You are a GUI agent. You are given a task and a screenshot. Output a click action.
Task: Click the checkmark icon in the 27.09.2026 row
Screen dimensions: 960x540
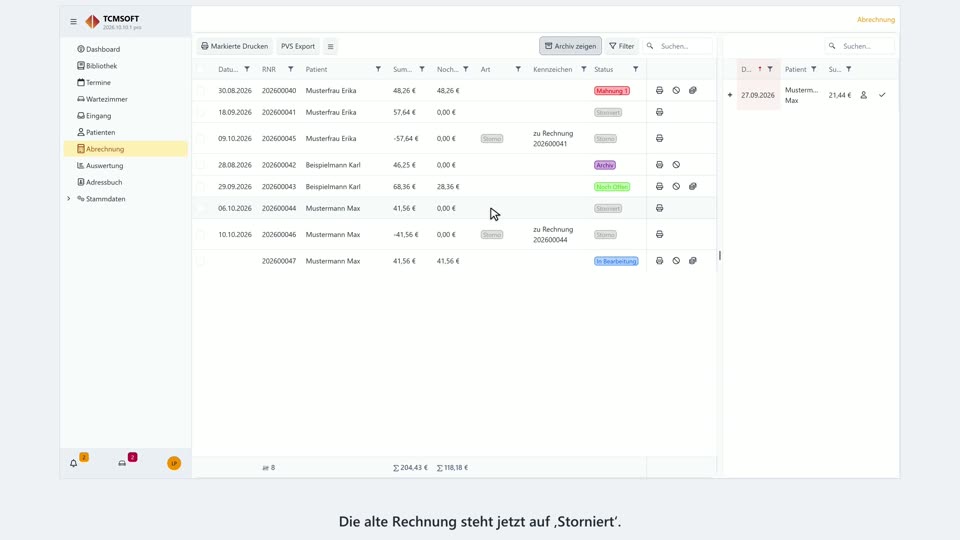coord(882,95)
